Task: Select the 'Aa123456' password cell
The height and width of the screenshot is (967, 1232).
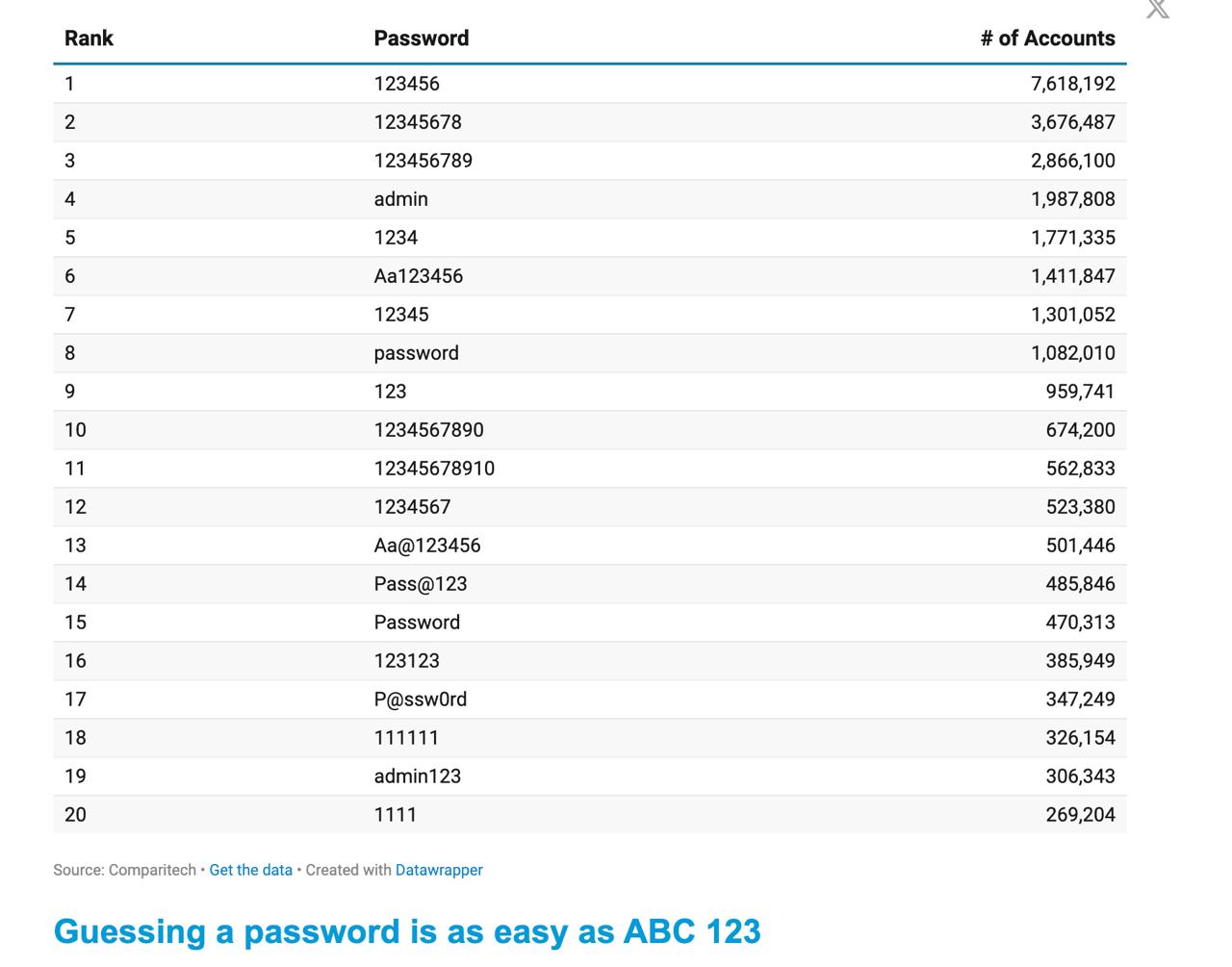Action: (x=418, y=276)
